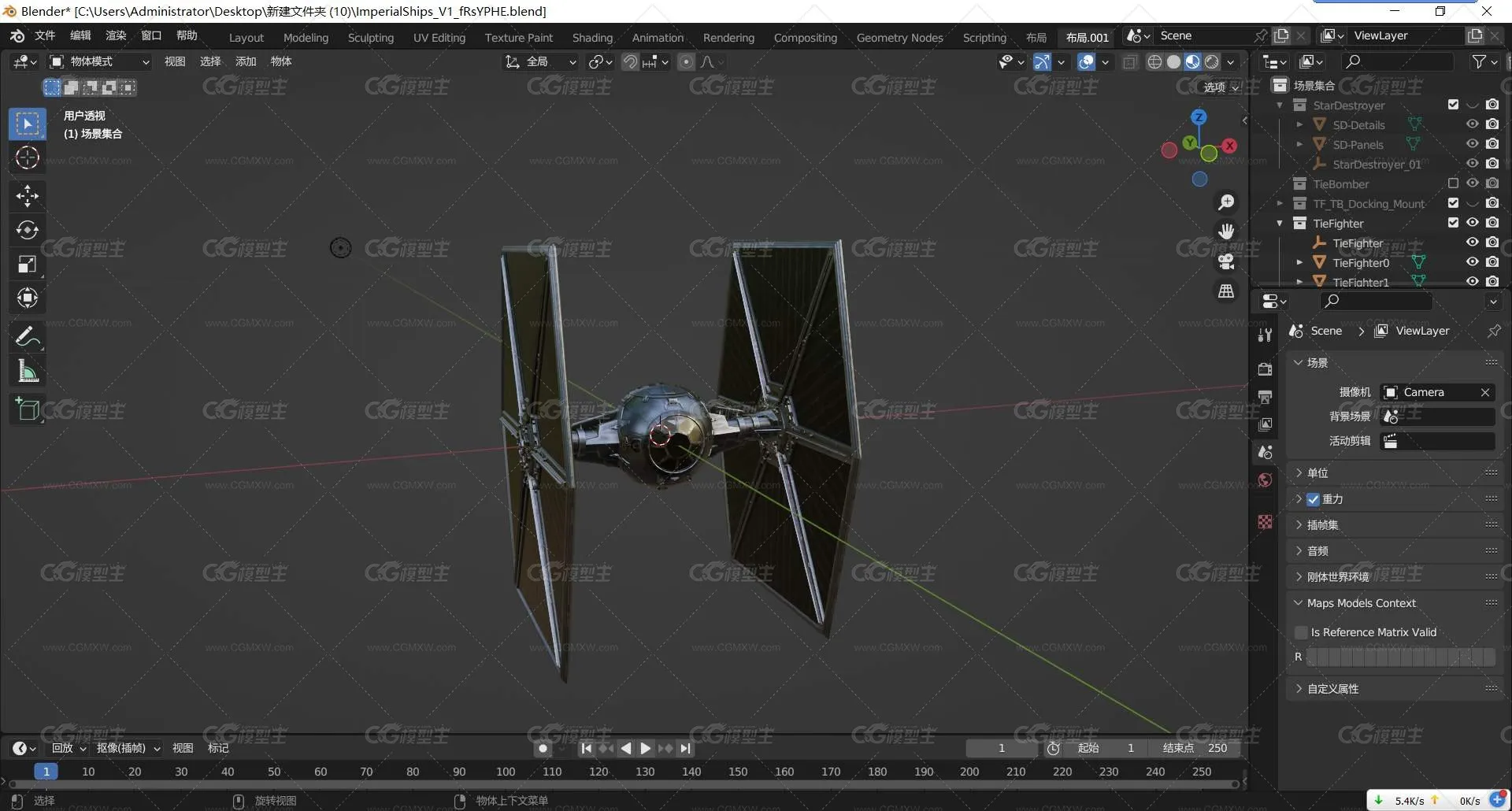Hide SD-Panels via eye icon
This screenshot has width=1512, height=811.
pos(1472,144)
